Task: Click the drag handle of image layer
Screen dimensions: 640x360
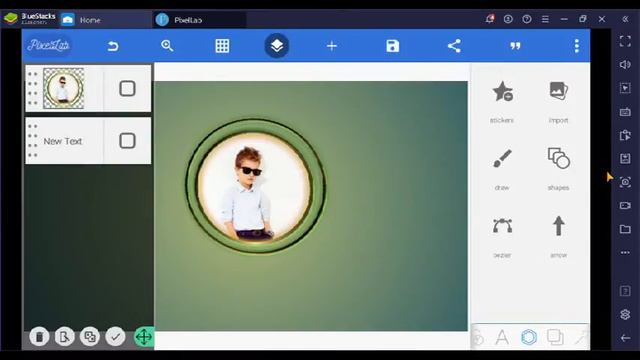Action: click(x=33, y=89)
